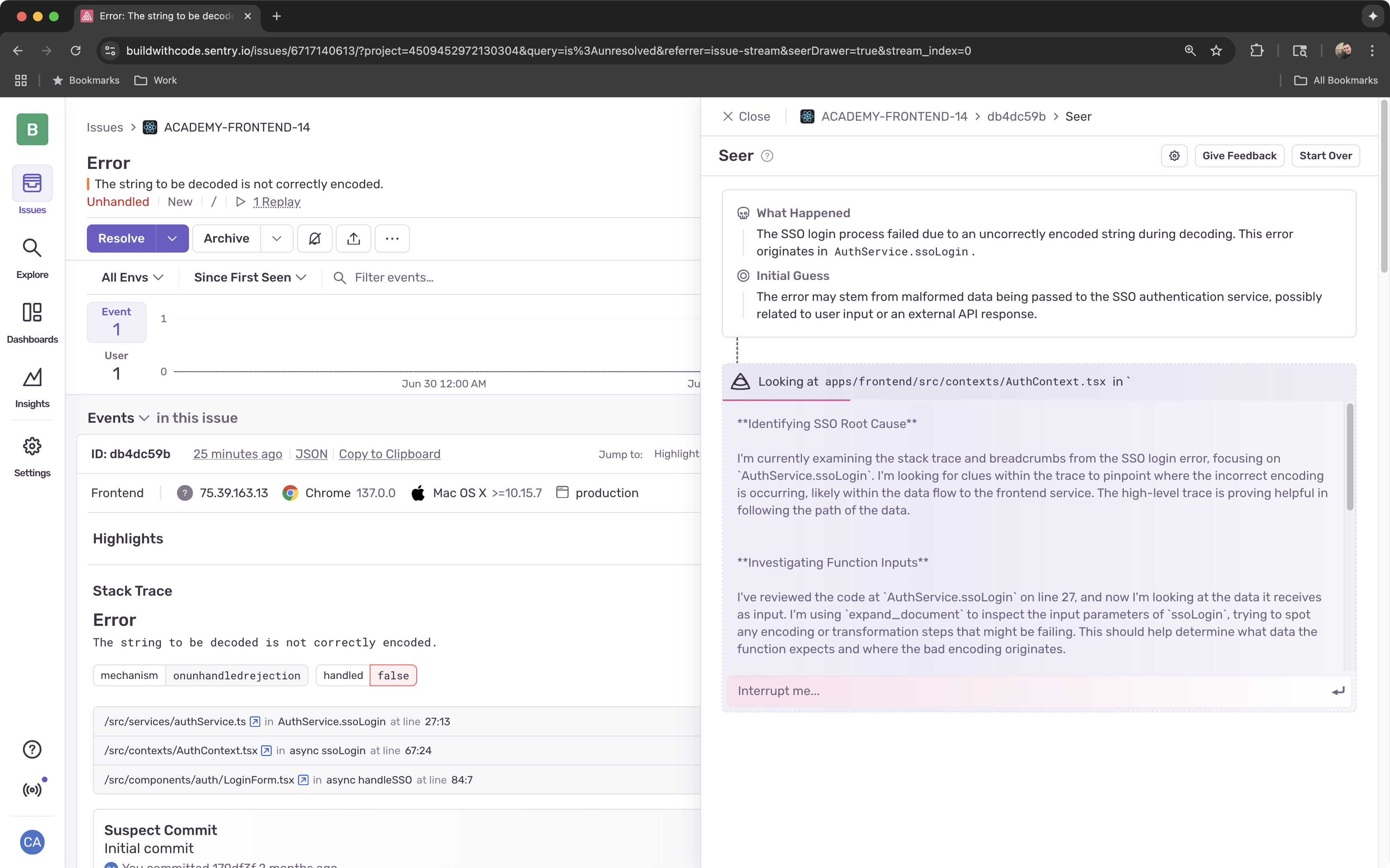Image resolution: width=1390 pixels, height=868 pixels.
Task: Open the Insights sidebar section
Action: point(32,387)
